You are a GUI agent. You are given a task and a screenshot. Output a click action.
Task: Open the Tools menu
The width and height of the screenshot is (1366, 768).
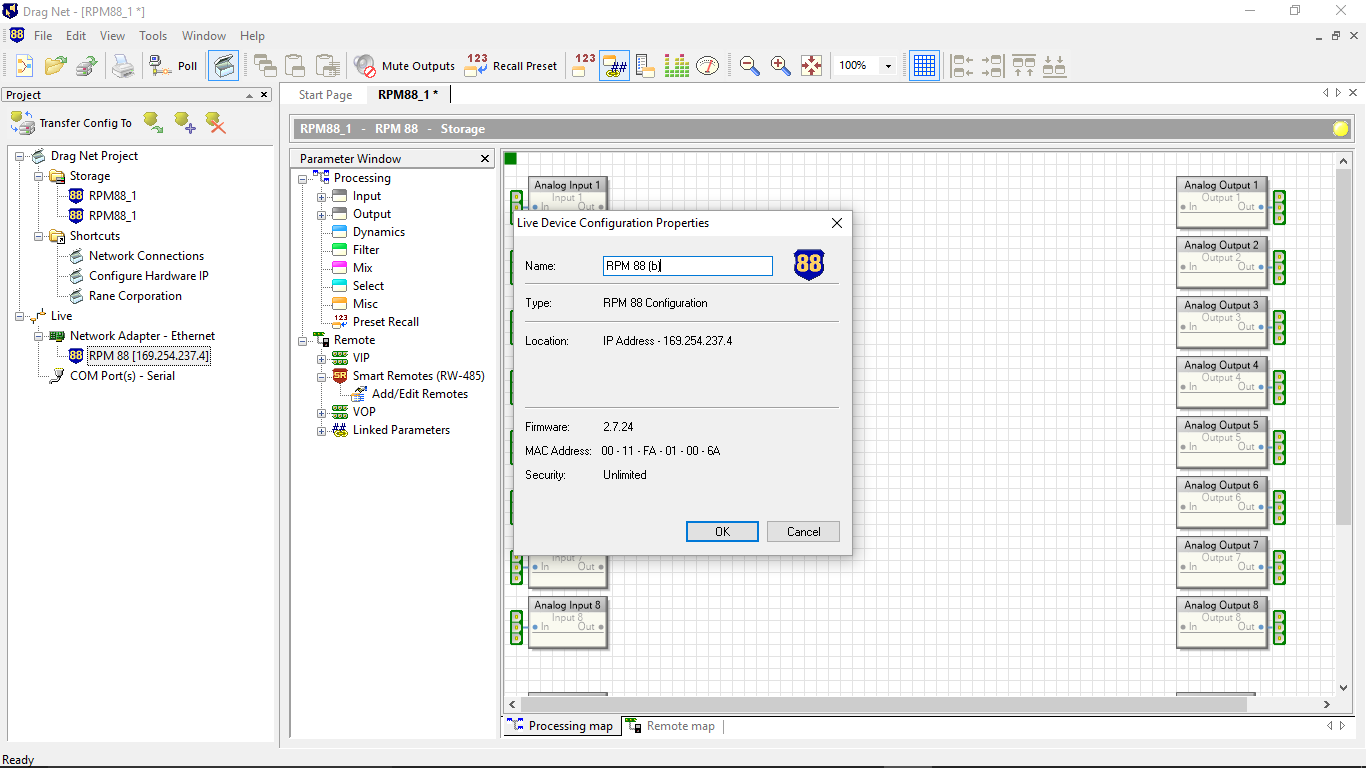[x=153, y=36]
